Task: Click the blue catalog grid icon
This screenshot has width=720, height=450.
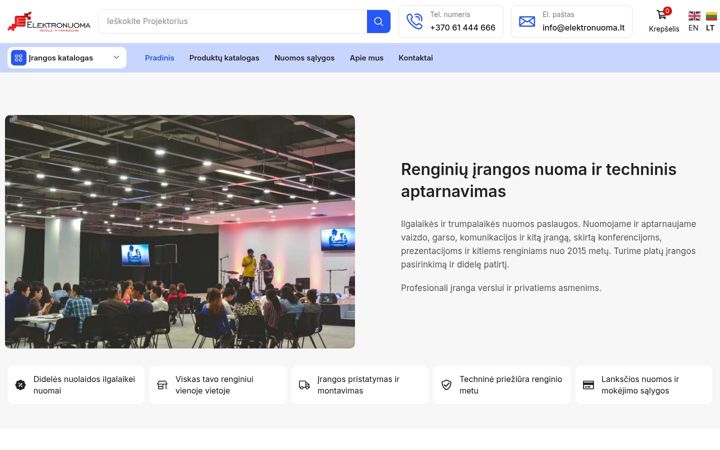Action: (x=18, y=58)
